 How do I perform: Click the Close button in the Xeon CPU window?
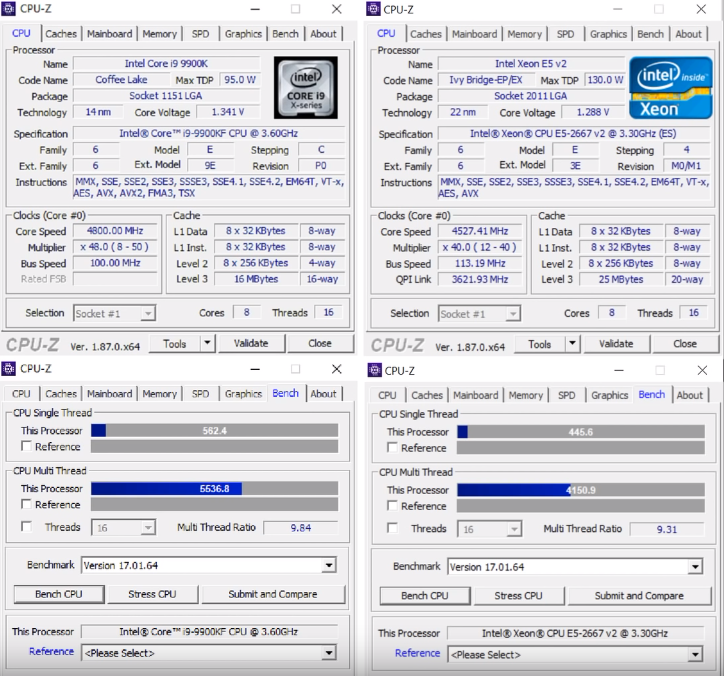point(685,344)
